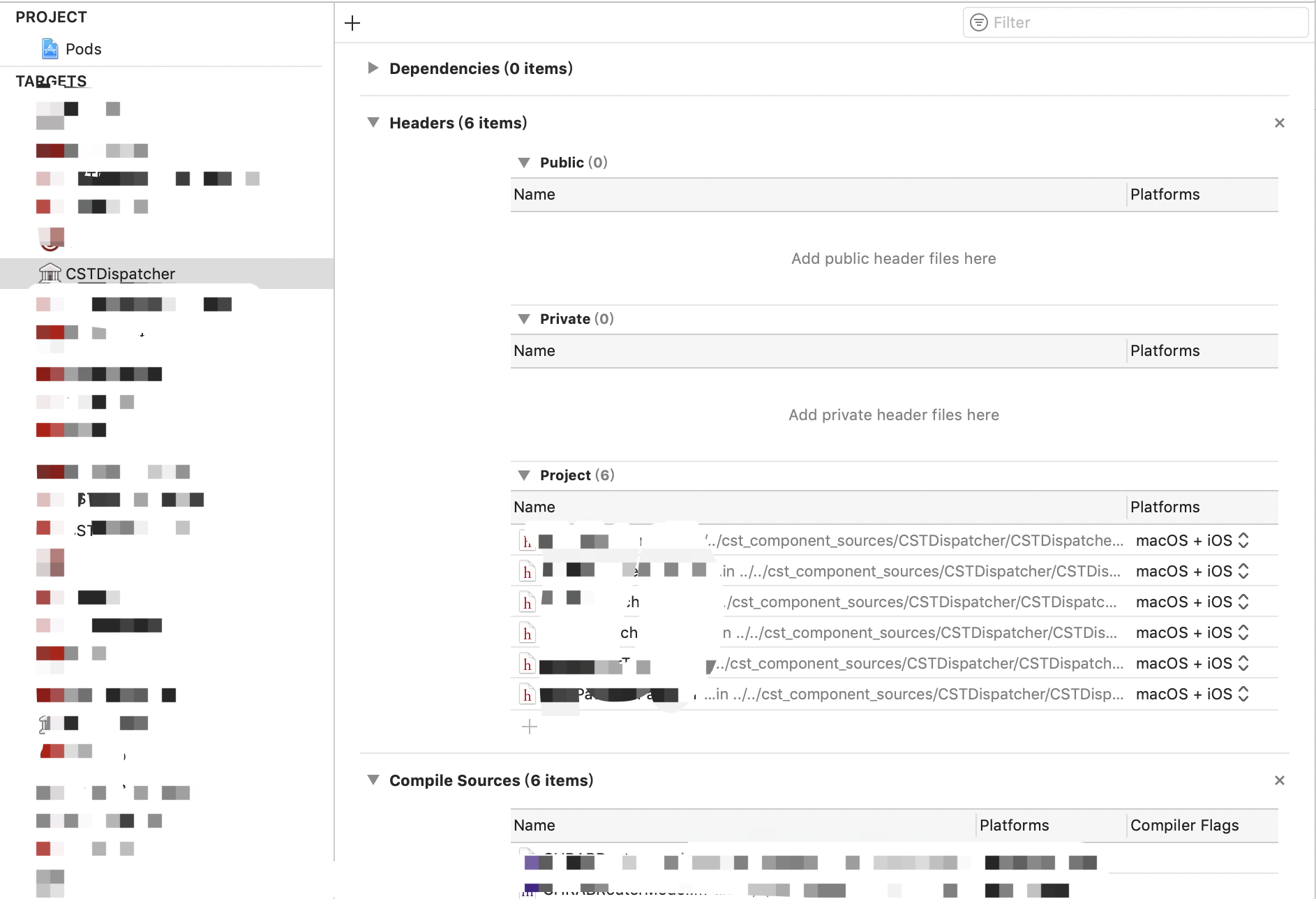Remove the Headers phase with its x button
1316x899 pixels.
click(1280, 123)
